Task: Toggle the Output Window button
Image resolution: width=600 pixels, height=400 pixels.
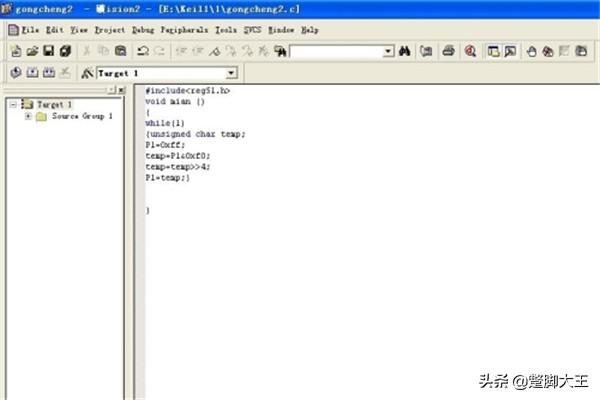Action: [510, 51]
